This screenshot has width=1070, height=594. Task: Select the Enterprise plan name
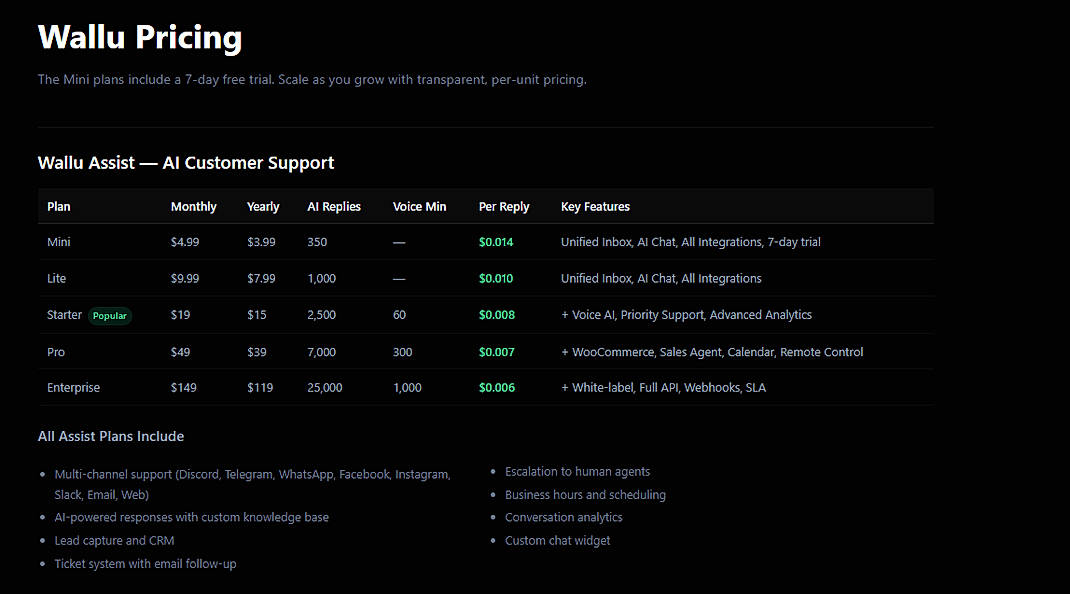pos(73,387)
